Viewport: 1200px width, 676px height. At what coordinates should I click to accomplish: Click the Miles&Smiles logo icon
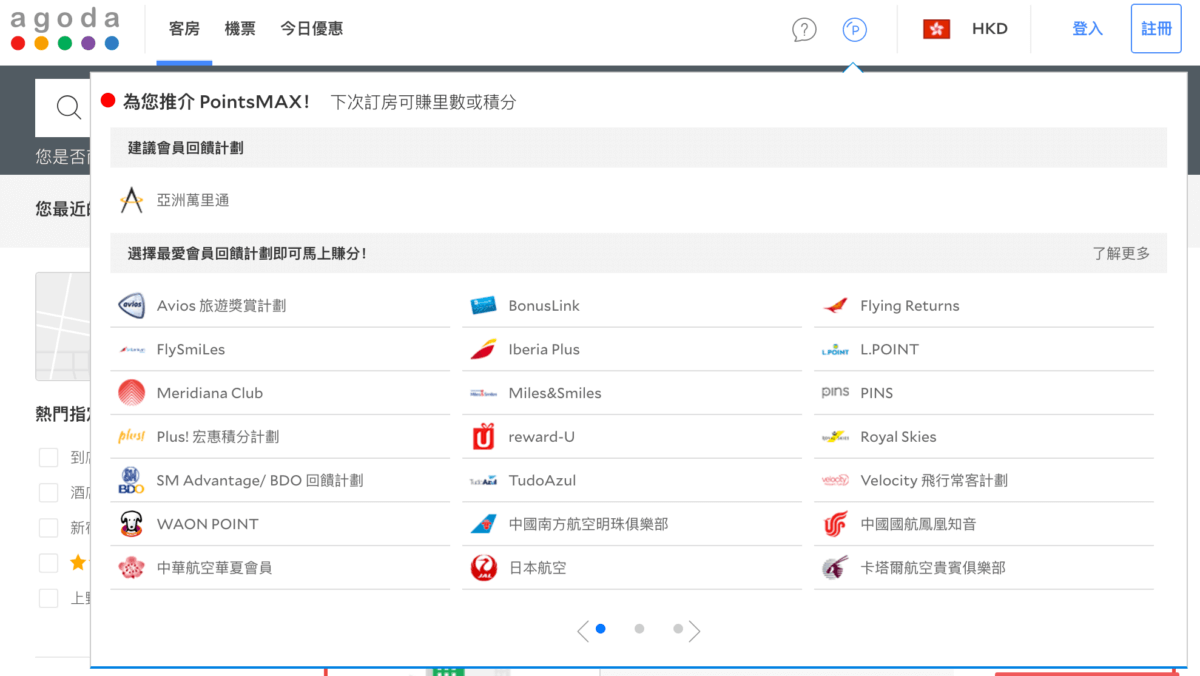(x=484, y=393)
